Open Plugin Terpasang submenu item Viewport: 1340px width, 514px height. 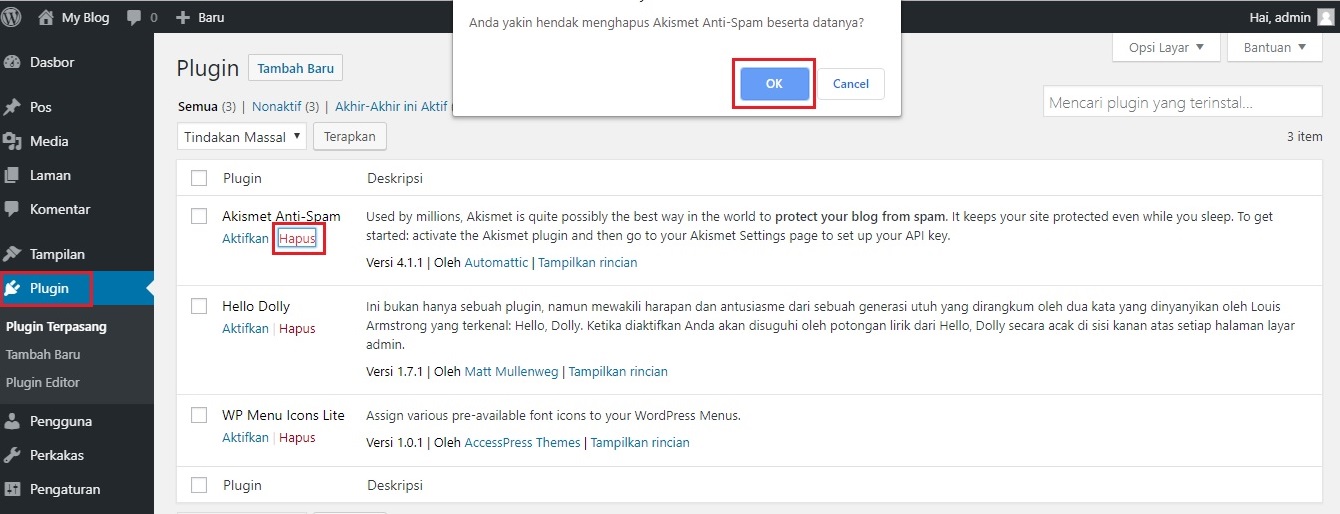click(56, 326)
